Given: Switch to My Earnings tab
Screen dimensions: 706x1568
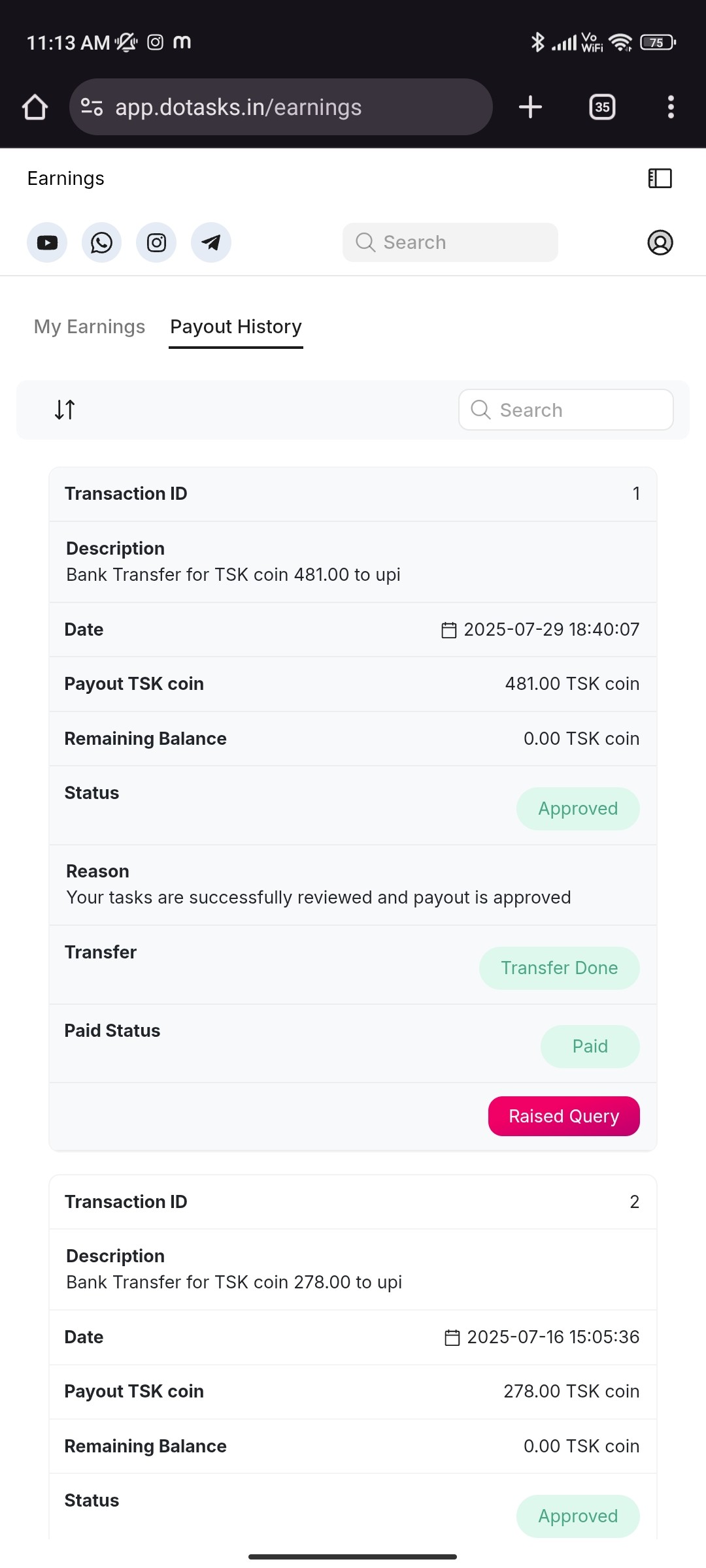Looking at the screenshot, I should (90, 327).
